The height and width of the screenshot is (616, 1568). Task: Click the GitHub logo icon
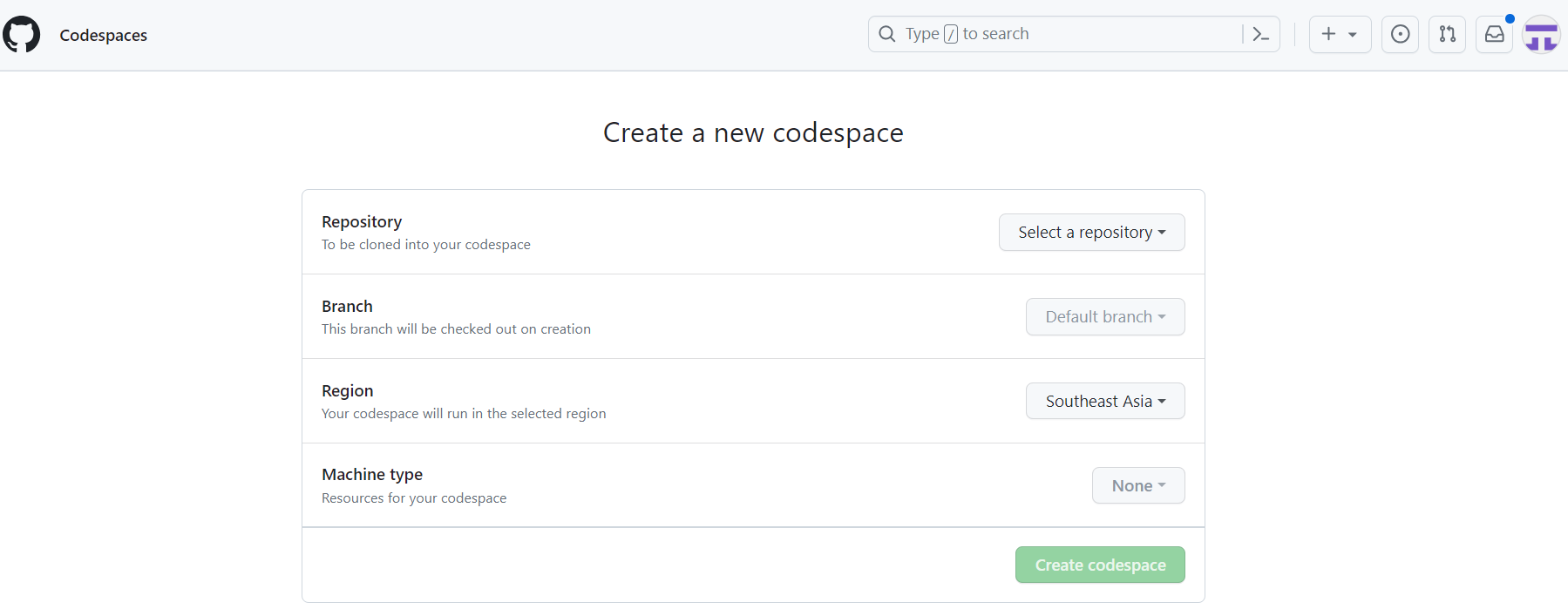click(x=22, y=35)
